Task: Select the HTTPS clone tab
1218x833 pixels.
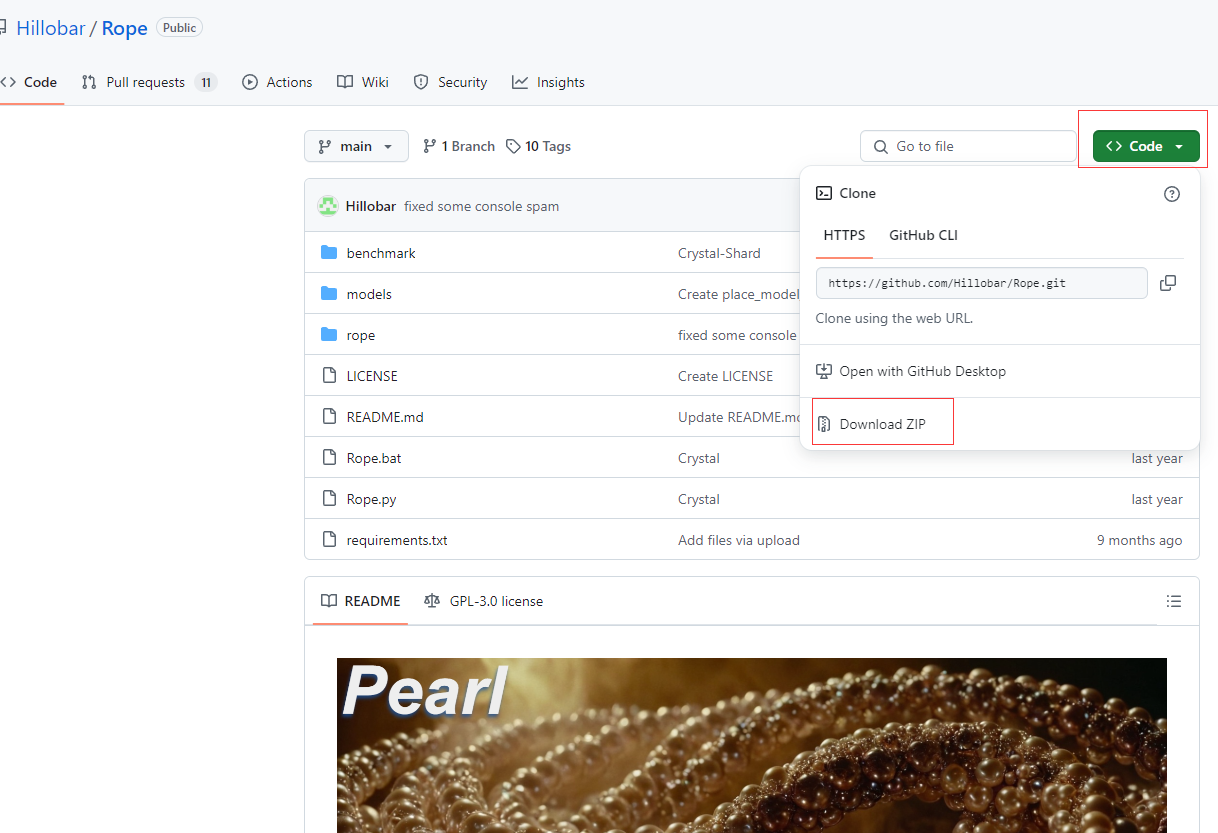Action: coord(844,235)
